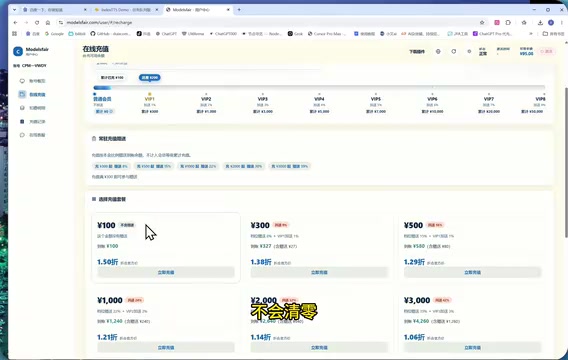This screenshot has width=568, height=360.
Task: Select the VIP4 level marker
Action: (319, 99)
